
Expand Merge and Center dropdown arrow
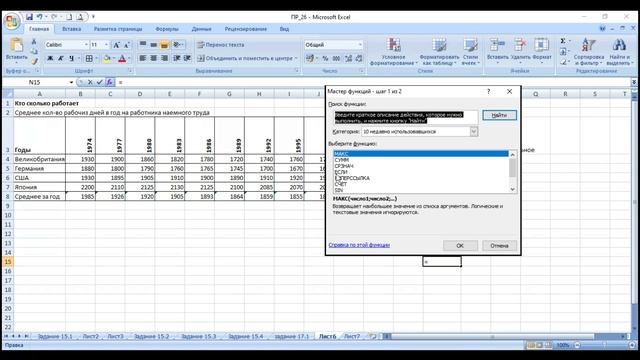pyautogui.click(x=296, y=58)
